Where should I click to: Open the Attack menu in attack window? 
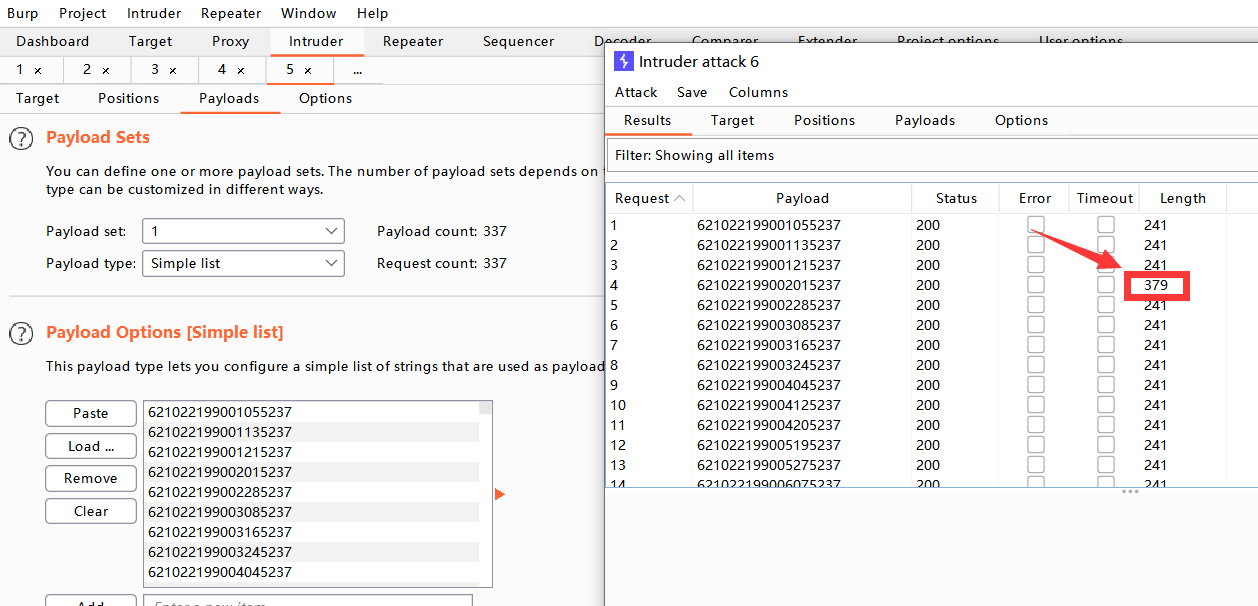tap(636, 92)
